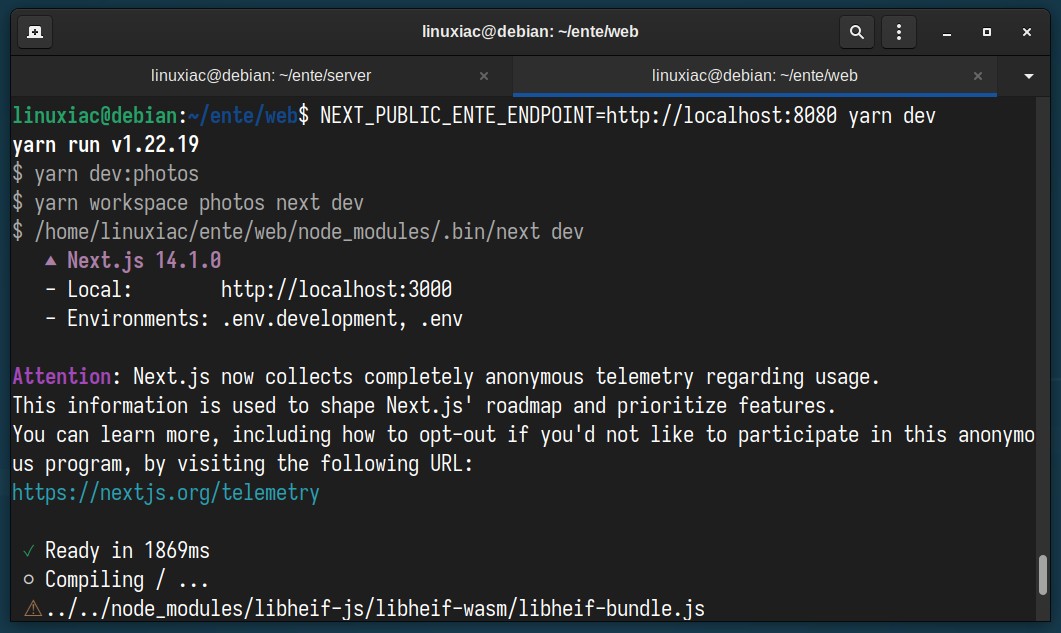
Task: Click the 'linuxiac@debian' prompt text
Action: pyautogui.click(x=95, y=116)
